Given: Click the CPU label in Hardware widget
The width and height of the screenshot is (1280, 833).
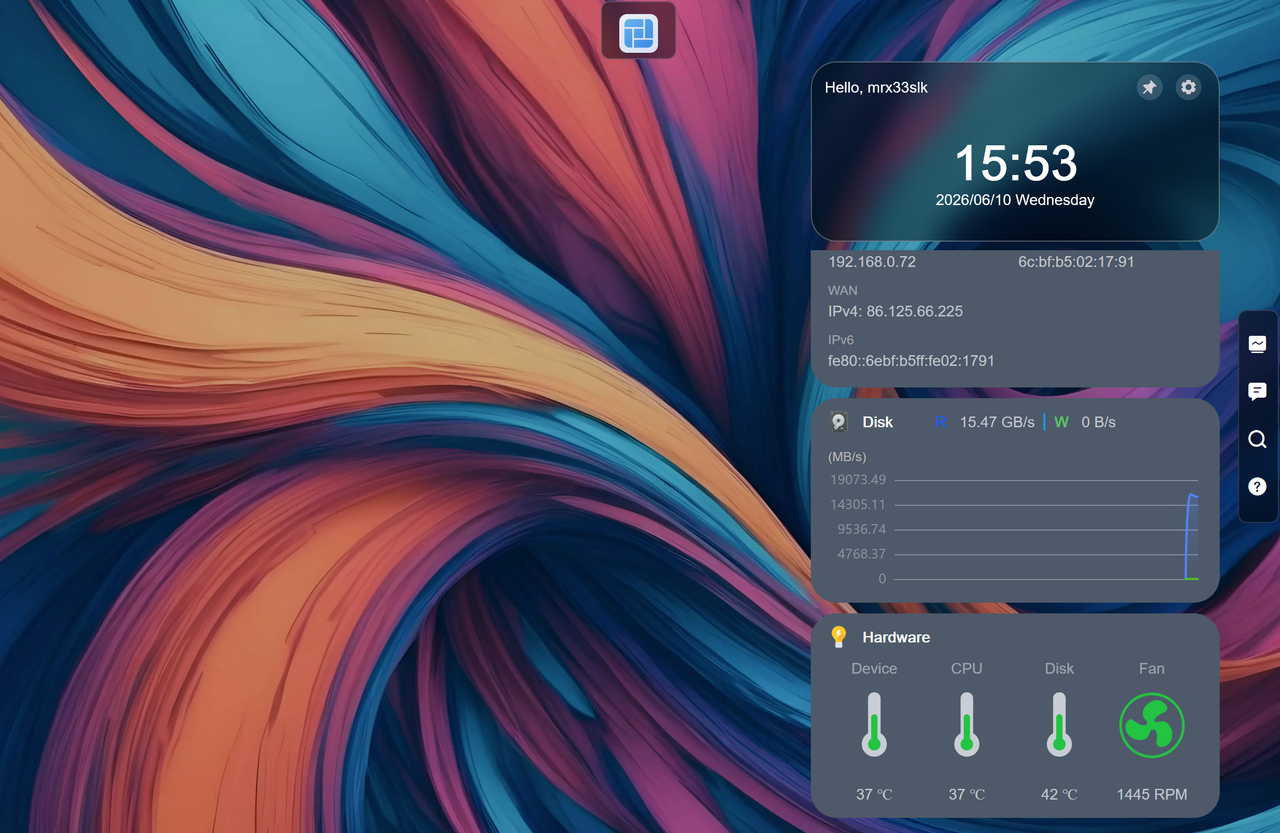Looking at the screenshot, I should coord(966,668).
